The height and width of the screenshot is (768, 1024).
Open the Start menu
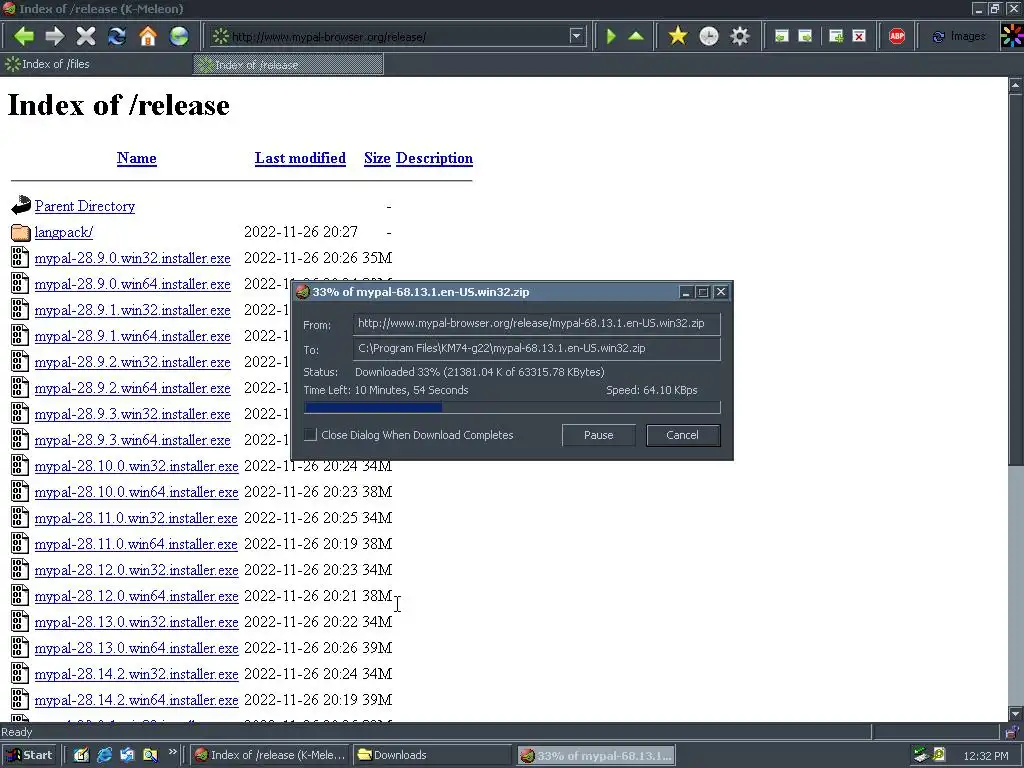tap(30, 755)
